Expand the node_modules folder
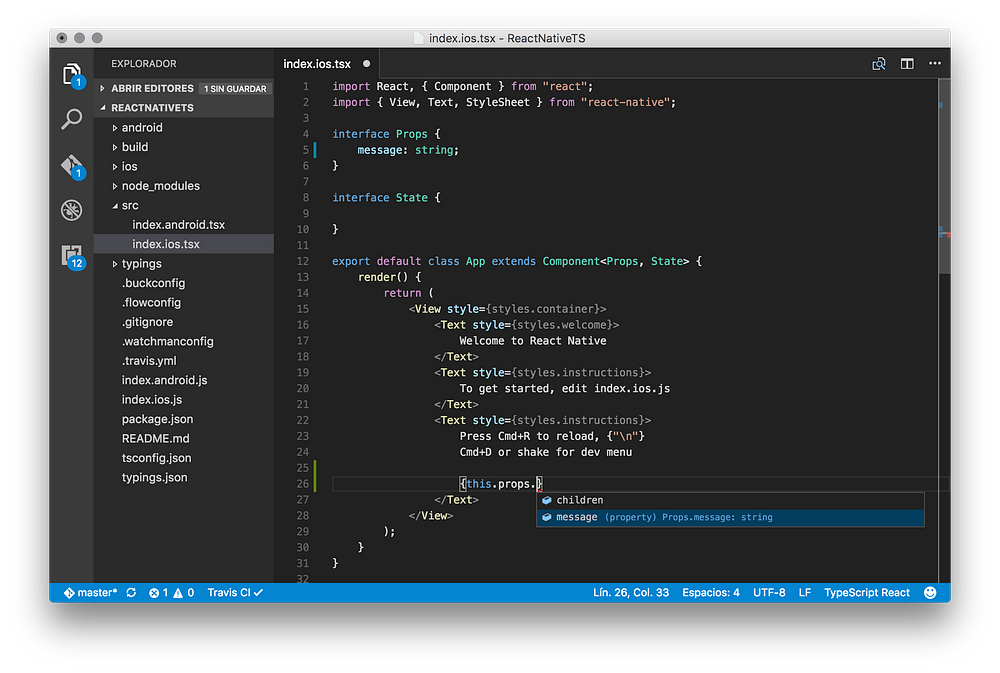Screen dimensions: 1000x673 pyautogui.click(x=184, y=186)
